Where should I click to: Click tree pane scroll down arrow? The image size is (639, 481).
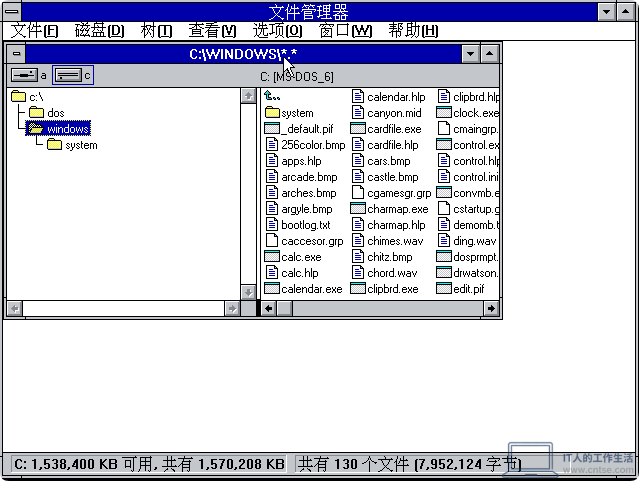(x=248, y=292)
